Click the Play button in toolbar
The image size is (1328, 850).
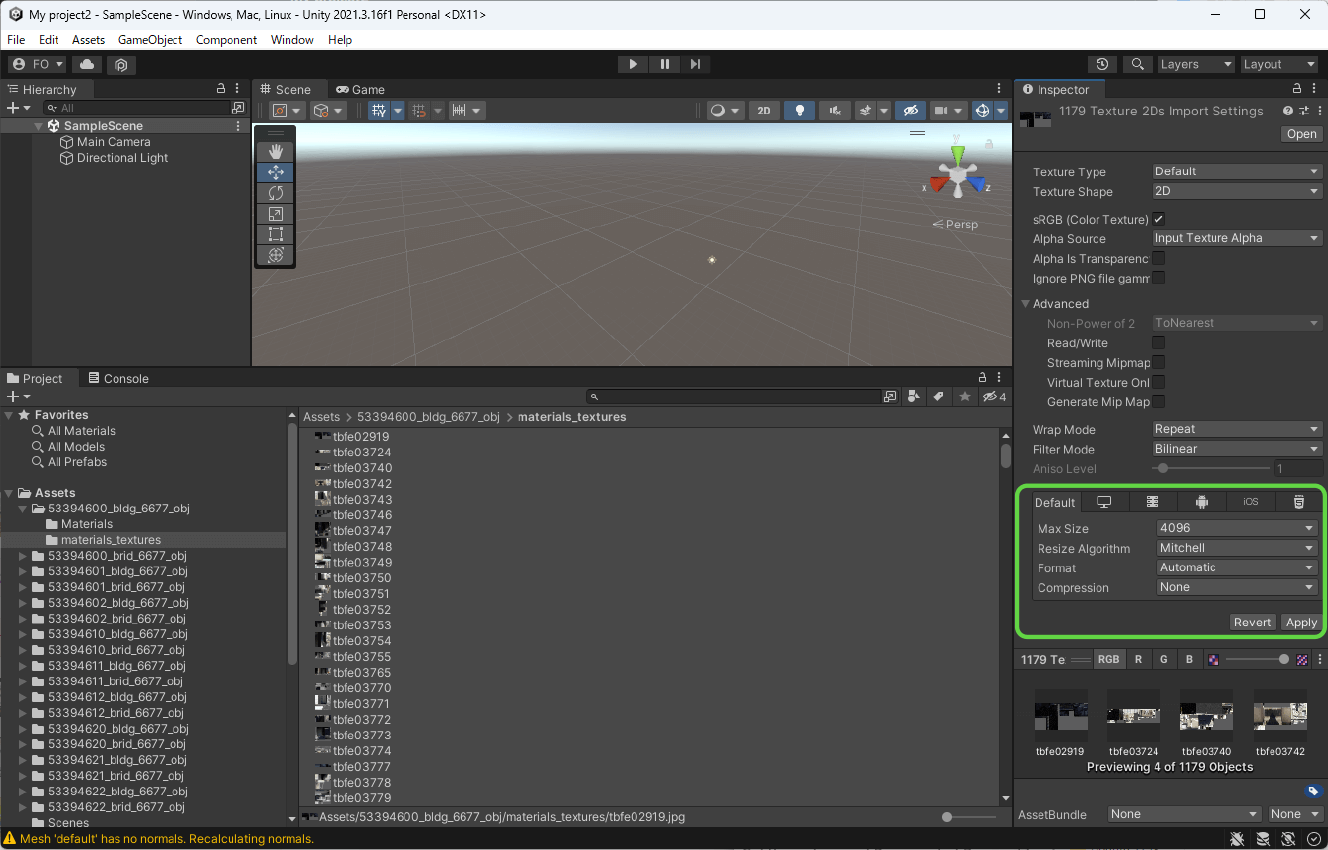[632, 64]
